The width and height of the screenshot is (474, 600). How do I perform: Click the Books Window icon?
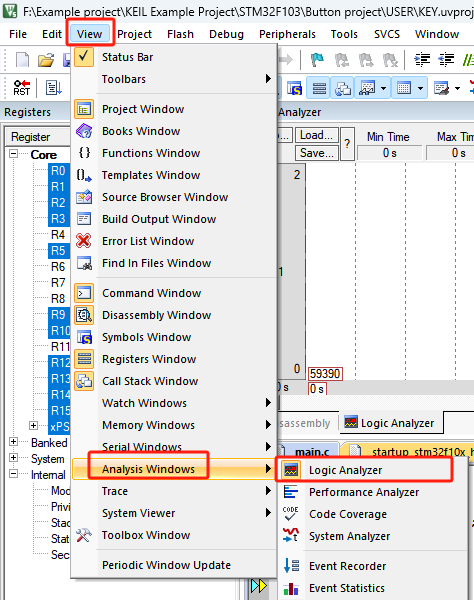tap(84, 131)
